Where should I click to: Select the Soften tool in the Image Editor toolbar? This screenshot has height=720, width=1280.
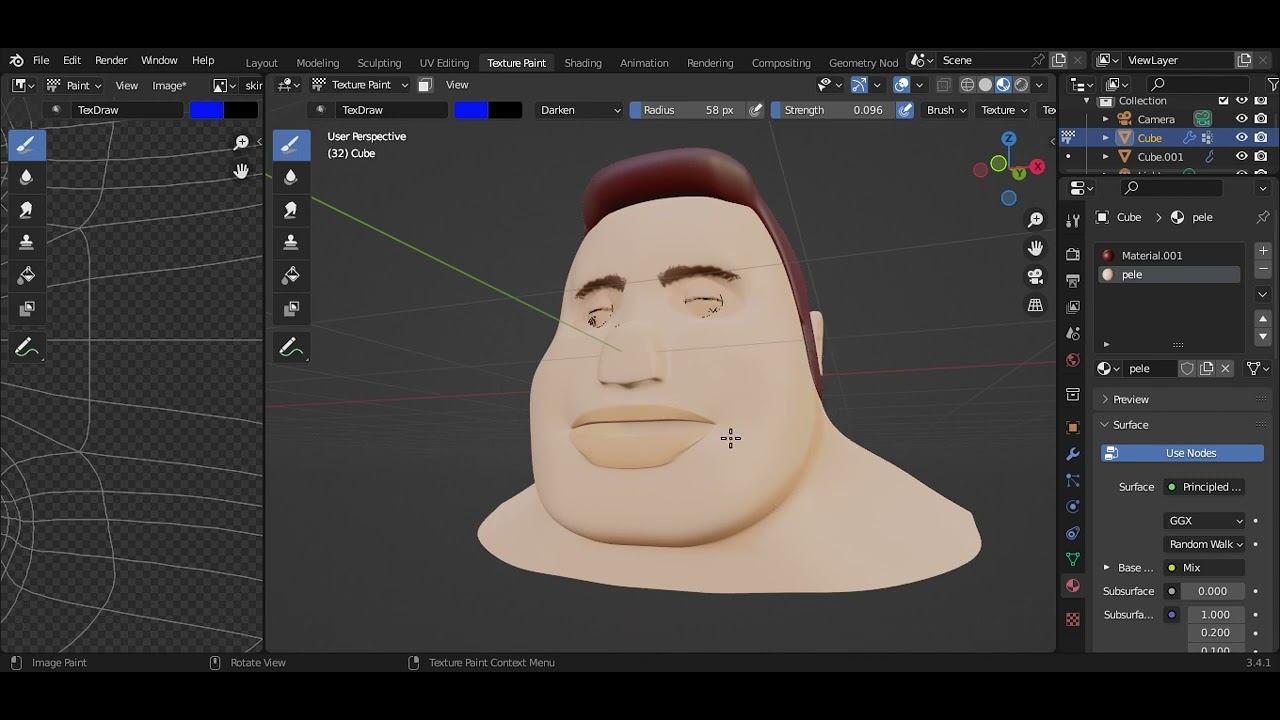(x=26, y=177)
